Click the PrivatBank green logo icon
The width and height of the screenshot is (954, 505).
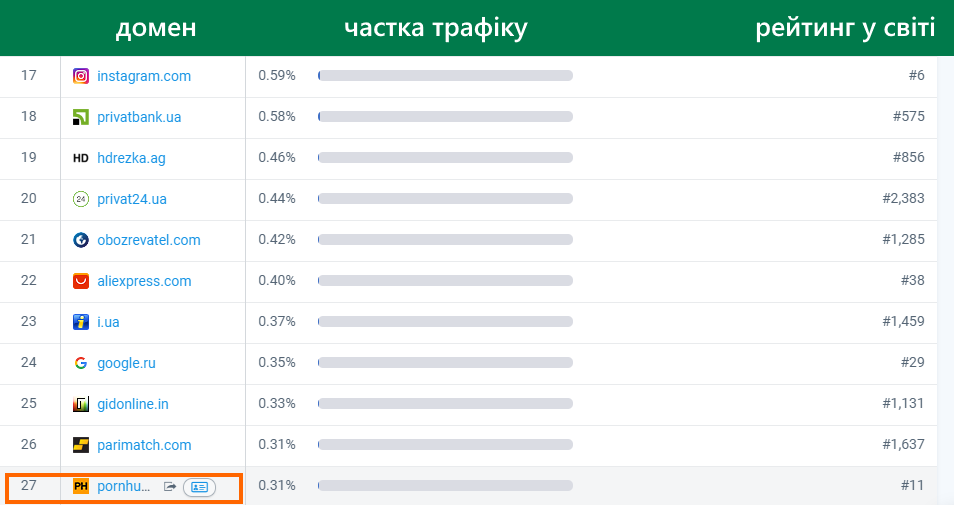tap(81, 117)
